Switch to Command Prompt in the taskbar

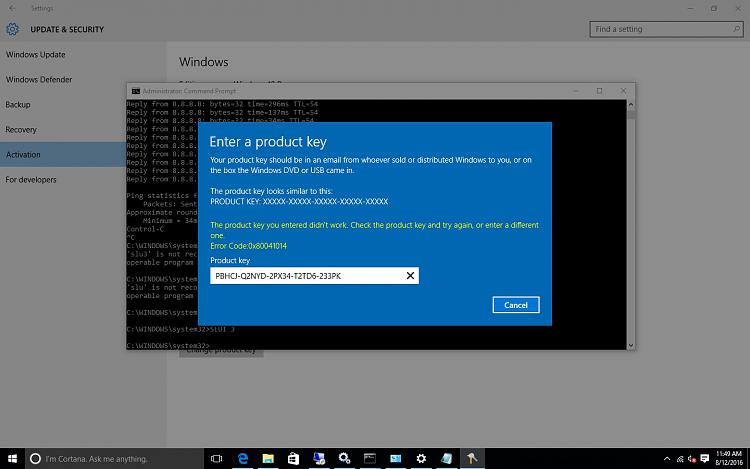(370, 459)
